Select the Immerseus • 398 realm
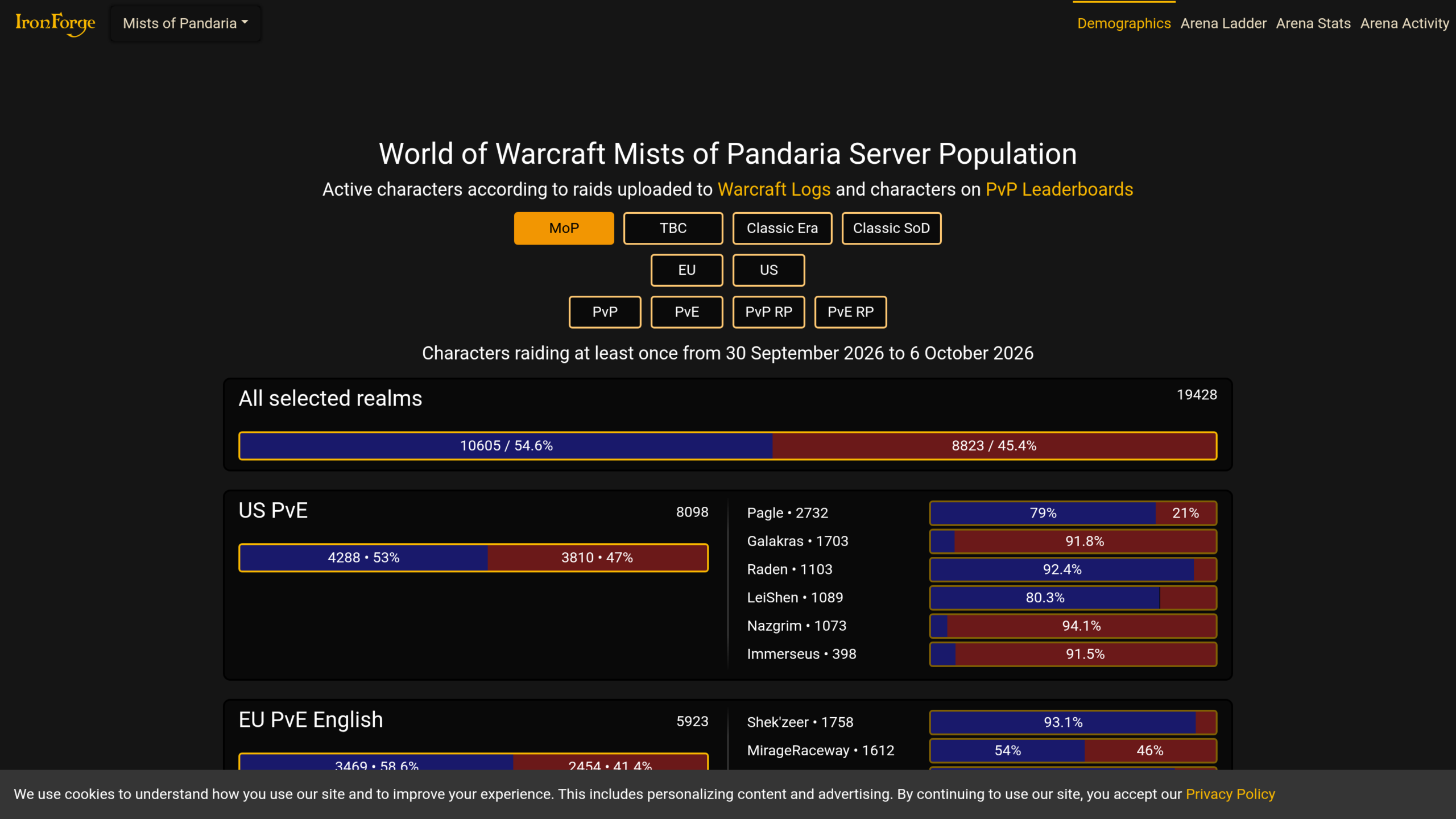 (x=801, y=654)
